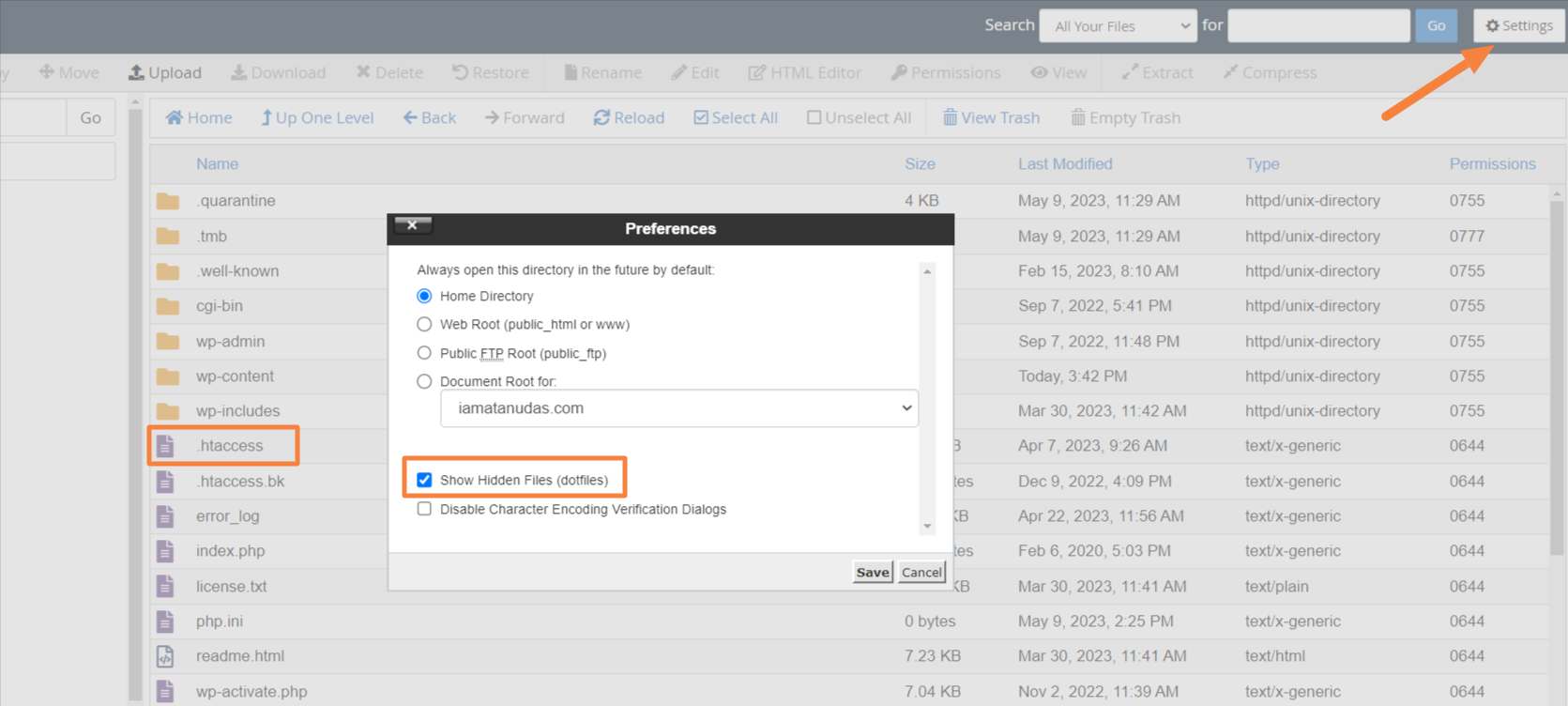The image size is (1568, 706).
Task: Click the Move toolbar item
Action: [x=69, y=72]
